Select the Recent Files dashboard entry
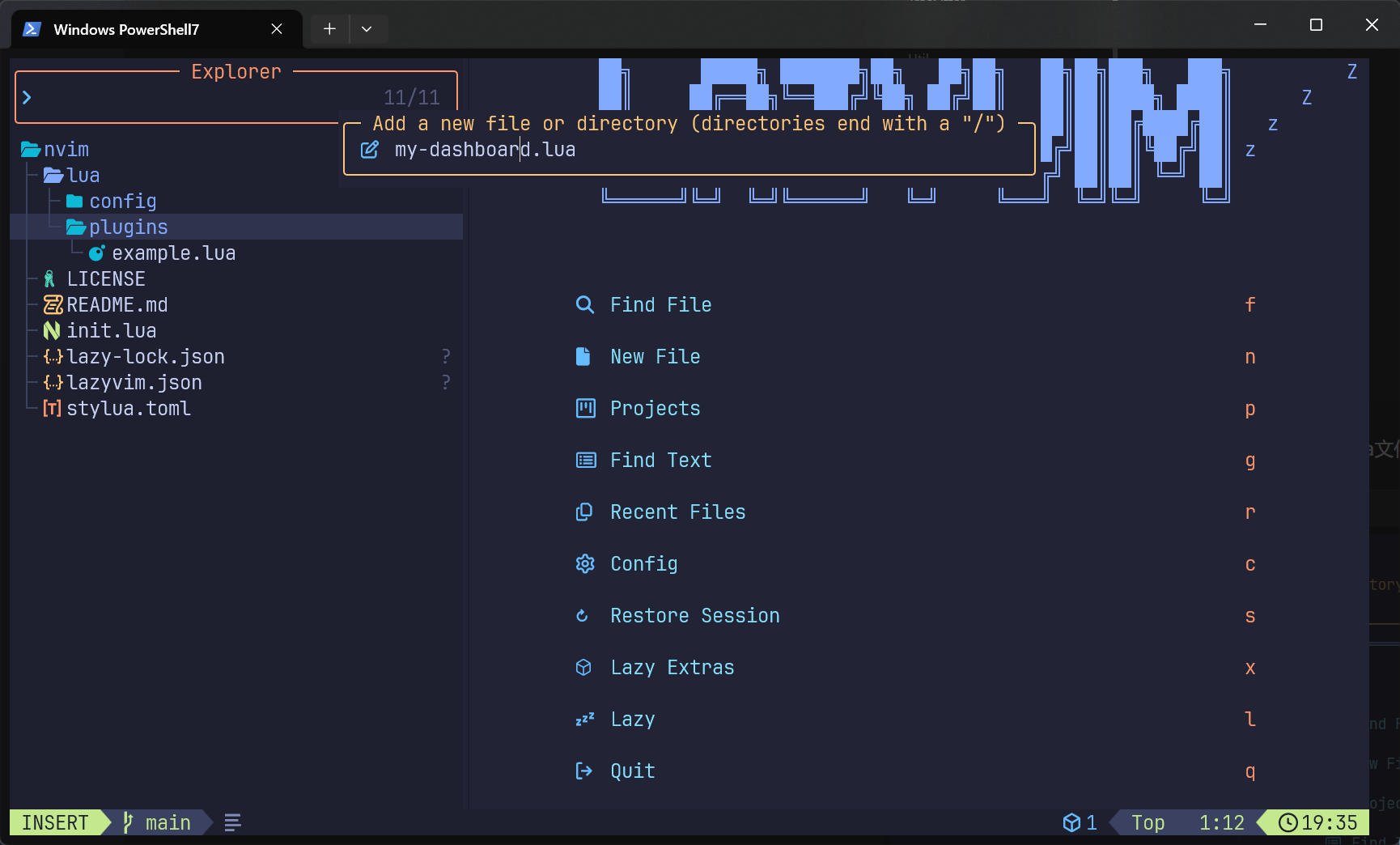This screenshot has height=845, width=1400. 915,512
